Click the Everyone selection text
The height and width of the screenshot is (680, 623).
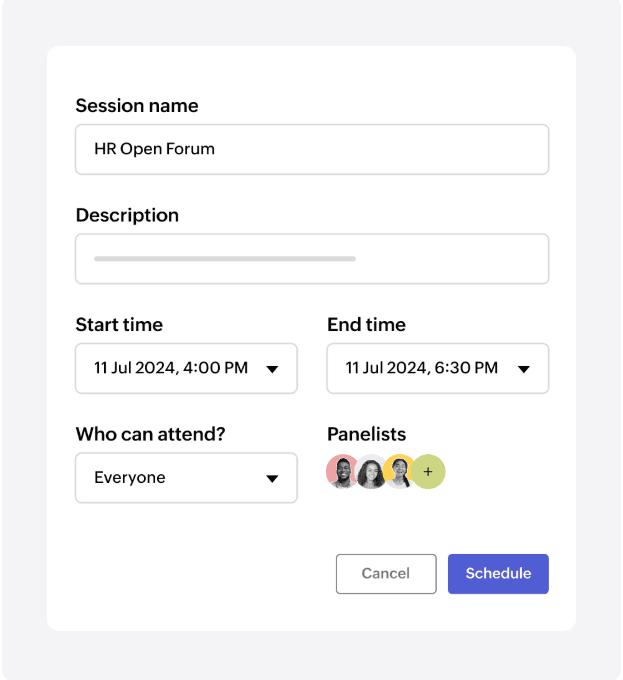130,478
